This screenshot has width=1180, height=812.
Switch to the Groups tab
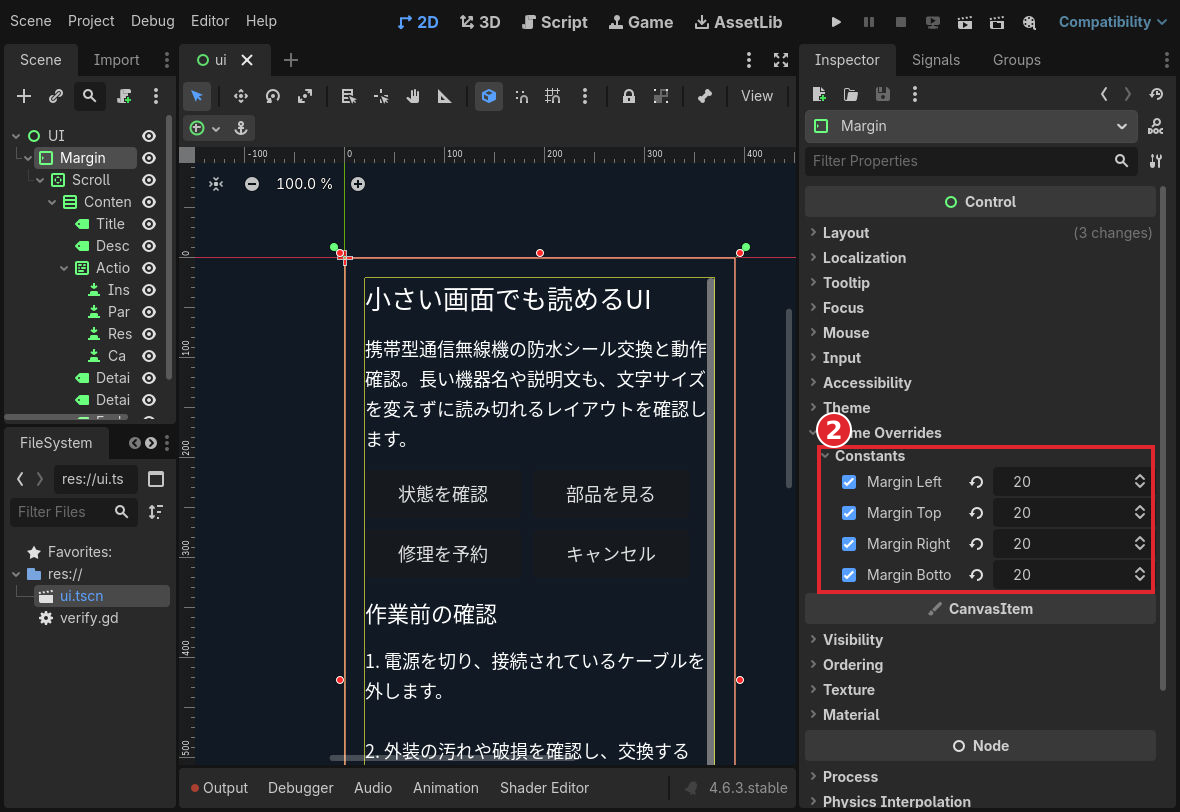coord(1016,60)
